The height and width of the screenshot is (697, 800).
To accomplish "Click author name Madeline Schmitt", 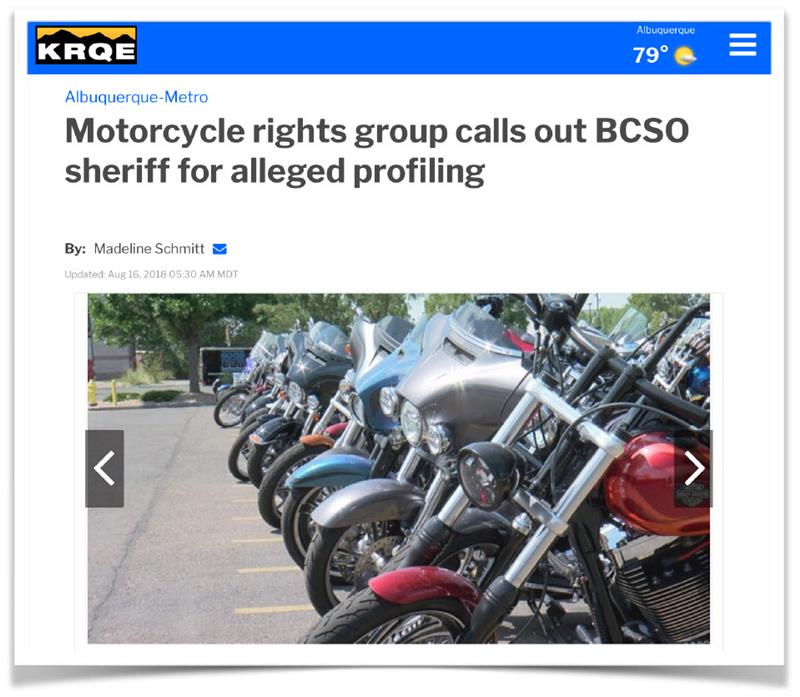I will (x=149, y=249).
